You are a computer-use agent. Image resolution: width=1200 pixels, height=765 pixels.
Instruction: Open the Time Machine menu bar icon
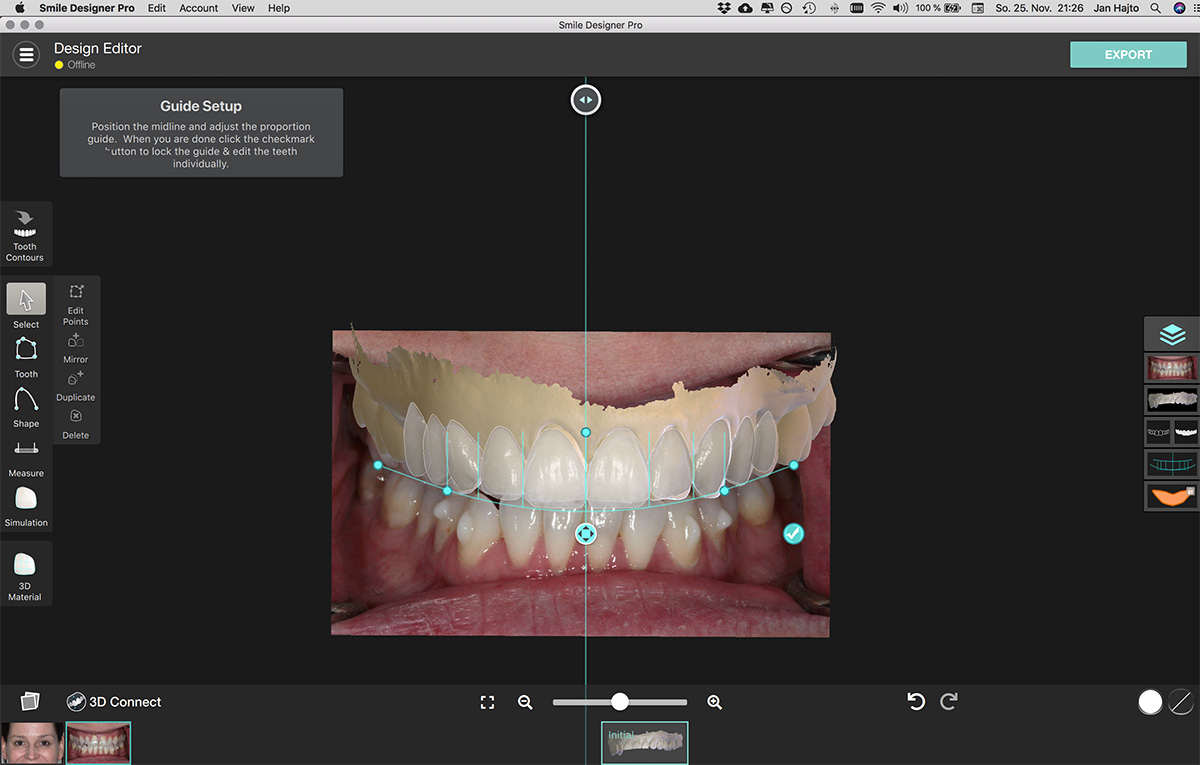click(809, 8)
